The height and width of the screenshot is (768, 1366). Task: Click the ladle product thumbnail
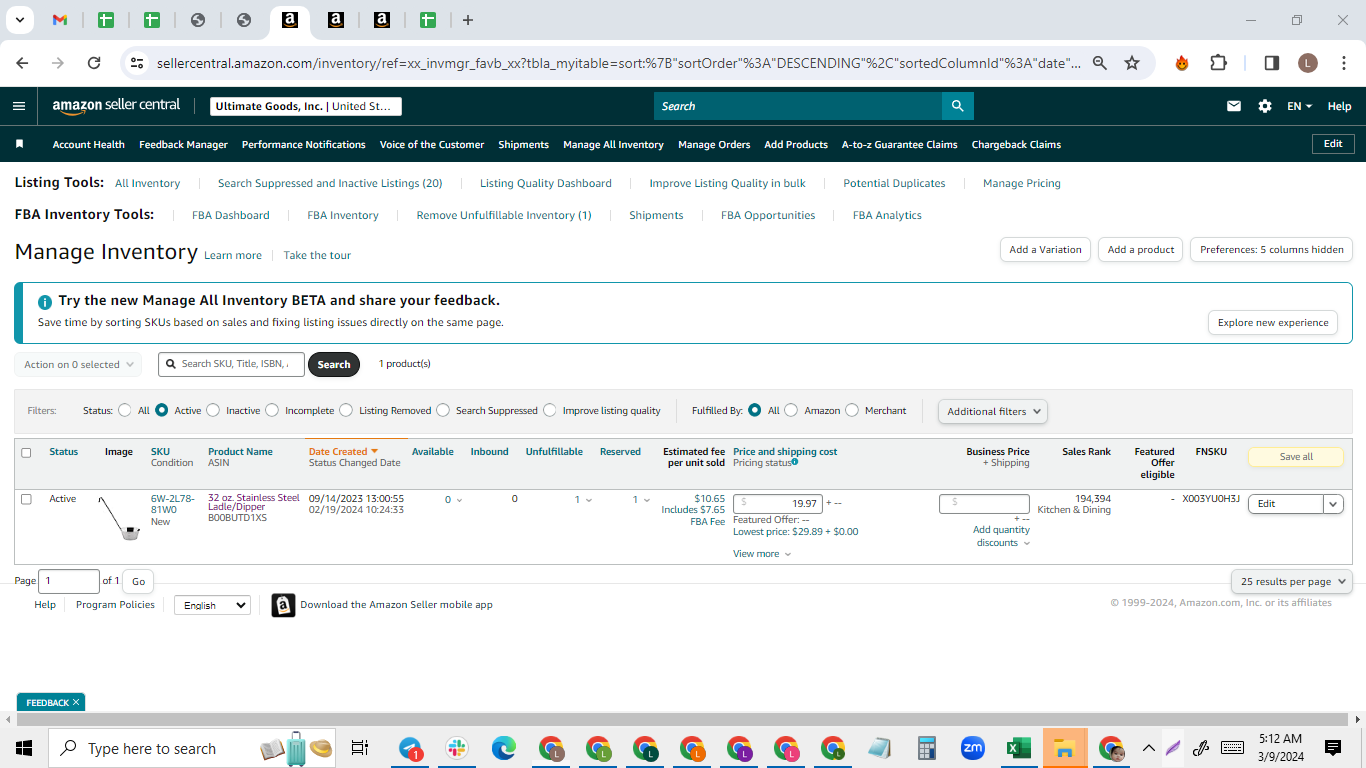tap(119, 518)
